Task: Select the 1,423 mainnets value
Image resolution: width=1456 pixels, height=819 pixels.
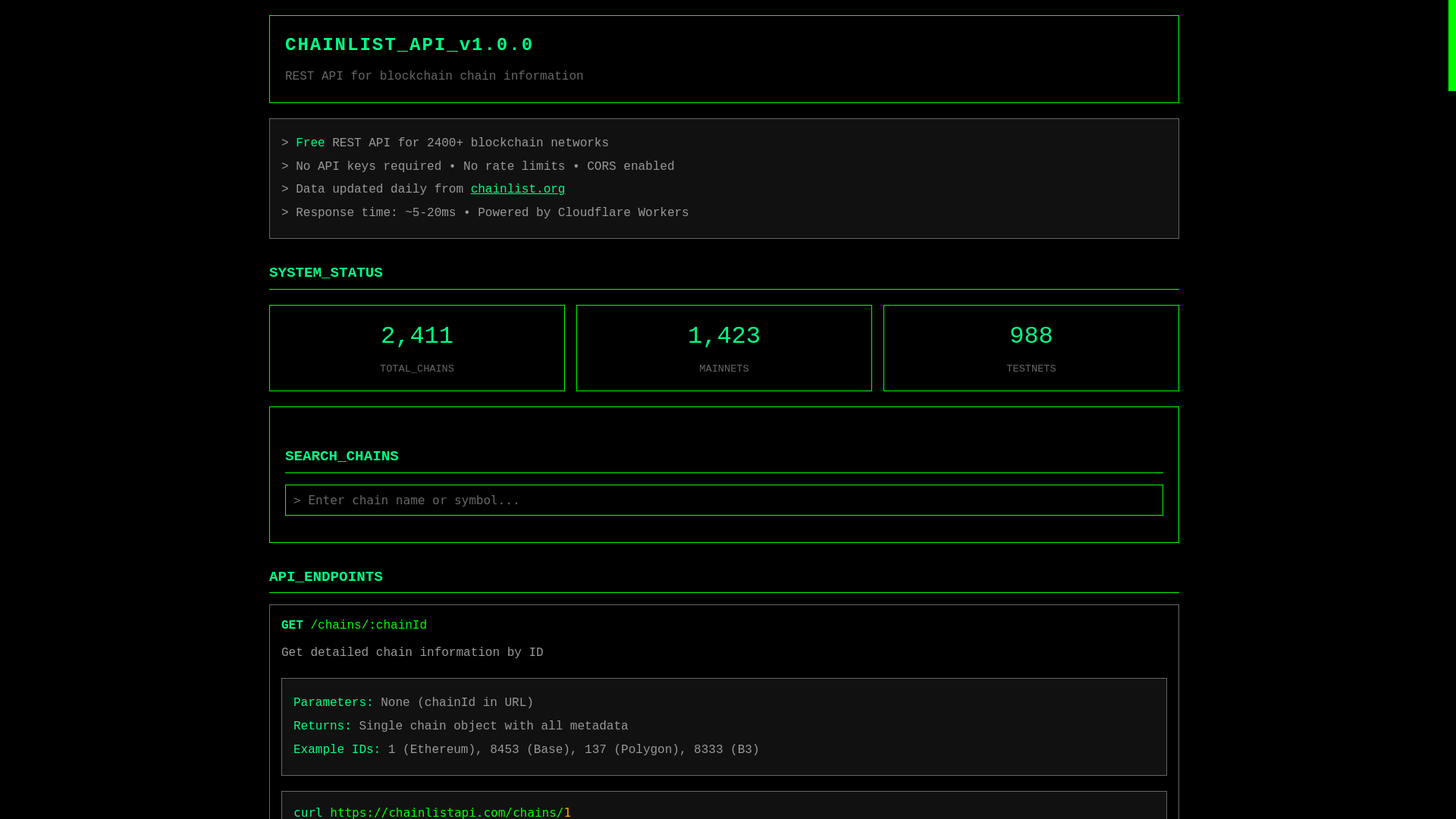Action: coord(723,336)
